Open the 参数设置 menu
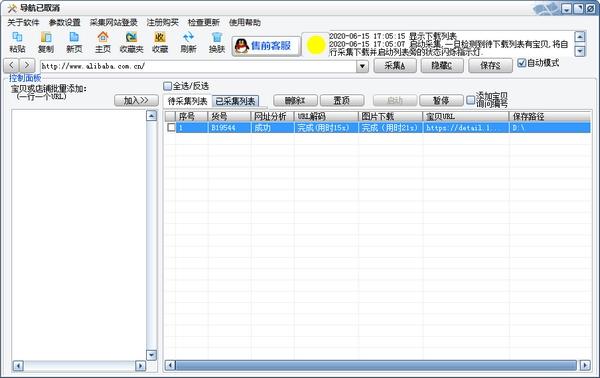The height and width of the screenshot is (378, 600). [64, 23]
